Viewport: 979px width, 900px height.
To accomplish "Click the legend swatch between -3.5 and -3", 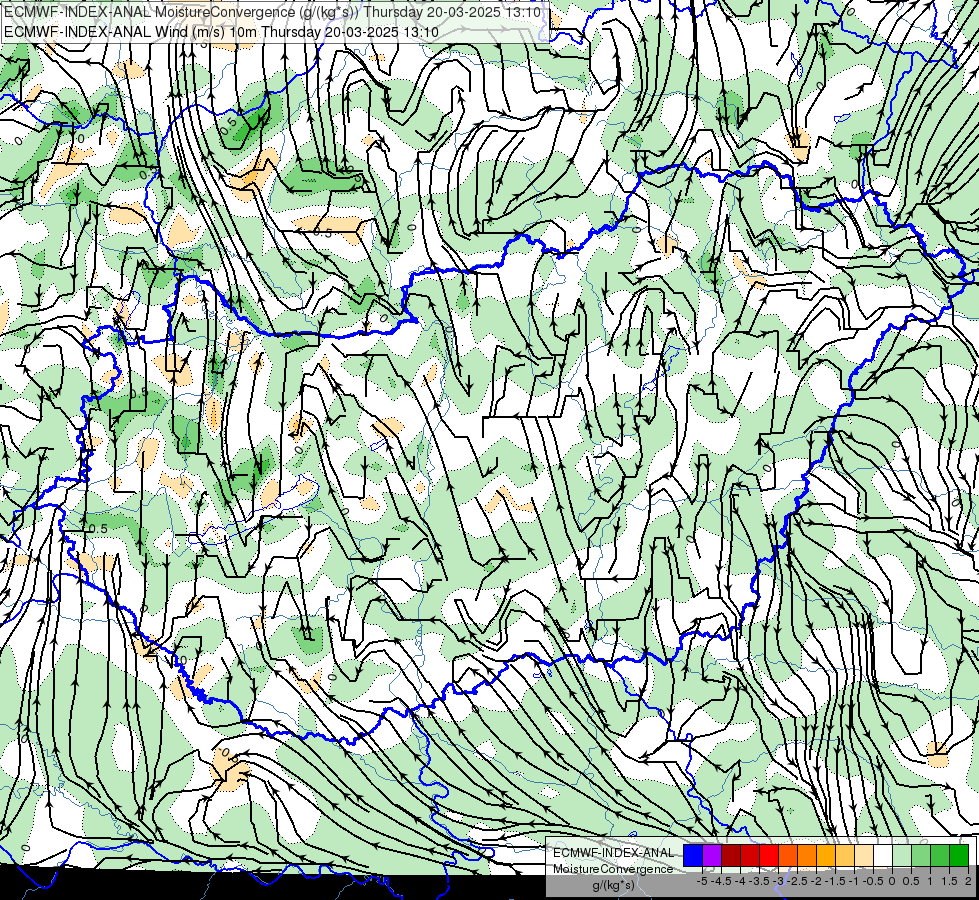I will click(769, 855).
